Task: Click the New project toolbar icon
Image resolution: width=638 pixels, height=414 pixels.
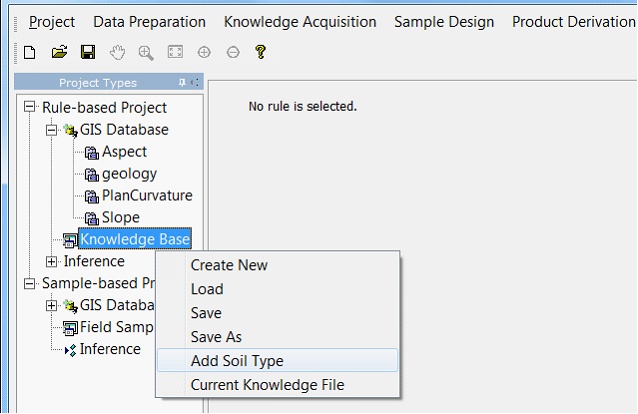Action: click(x=30, y=53)
